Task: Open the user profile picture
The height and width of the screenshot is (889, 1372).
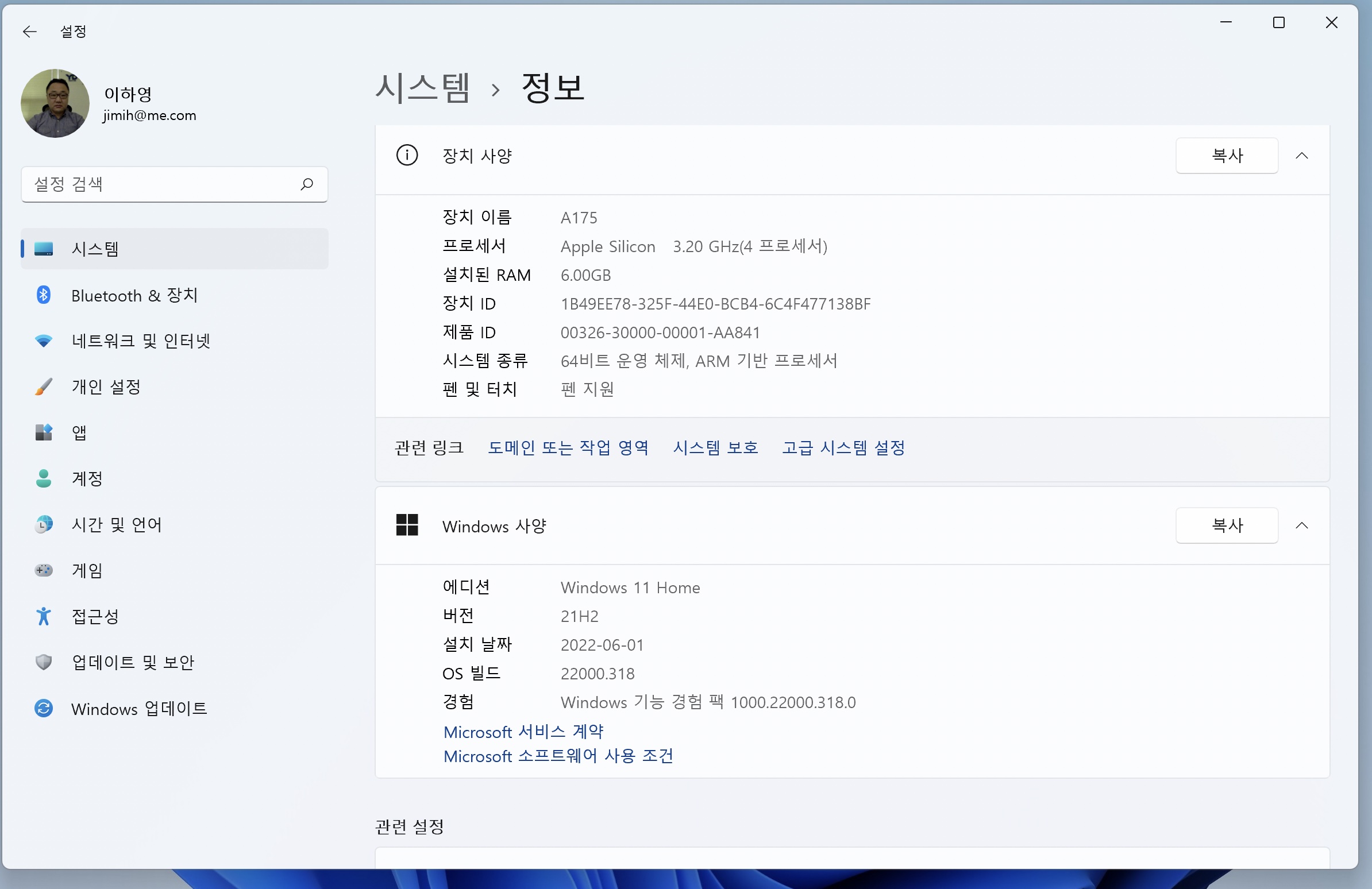Action: point(55,104)
